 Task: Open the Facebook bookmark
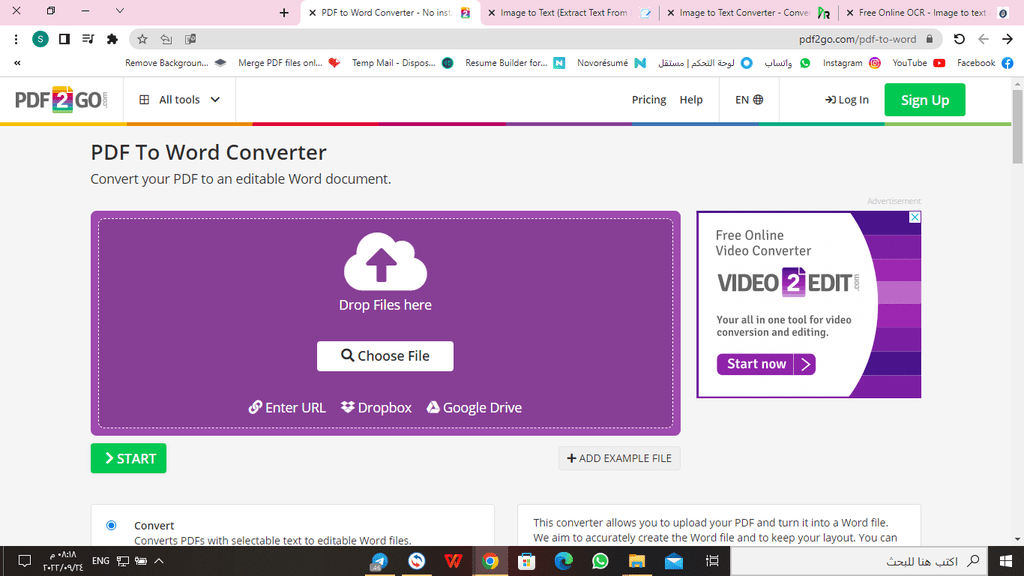tap(985, 63)
